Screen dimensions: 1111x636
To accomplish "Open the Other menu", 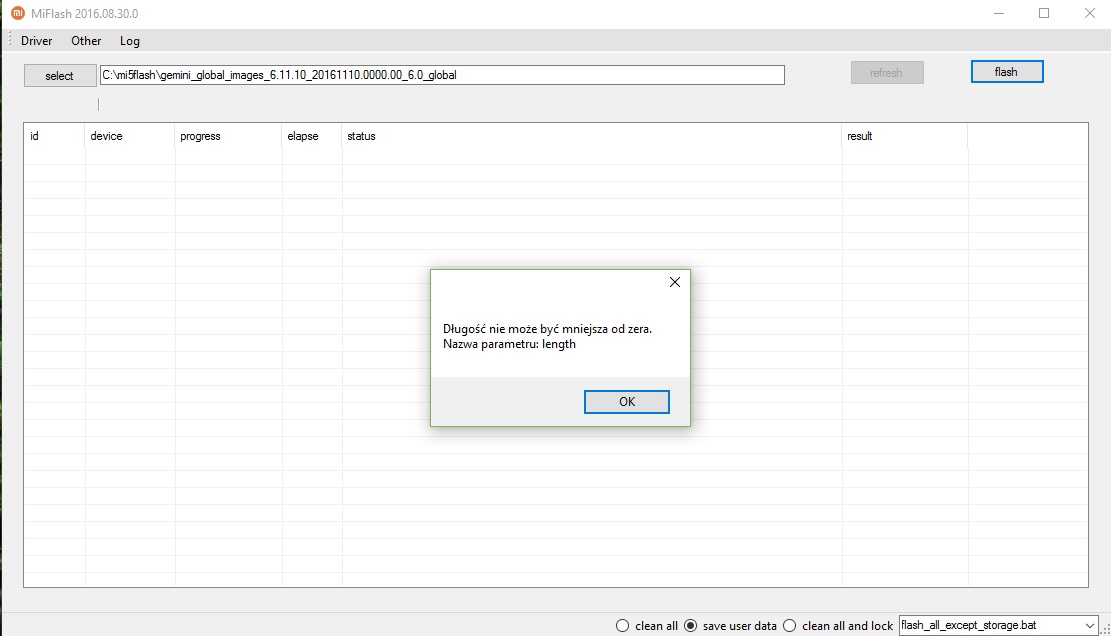I will (x=86, y=41).
